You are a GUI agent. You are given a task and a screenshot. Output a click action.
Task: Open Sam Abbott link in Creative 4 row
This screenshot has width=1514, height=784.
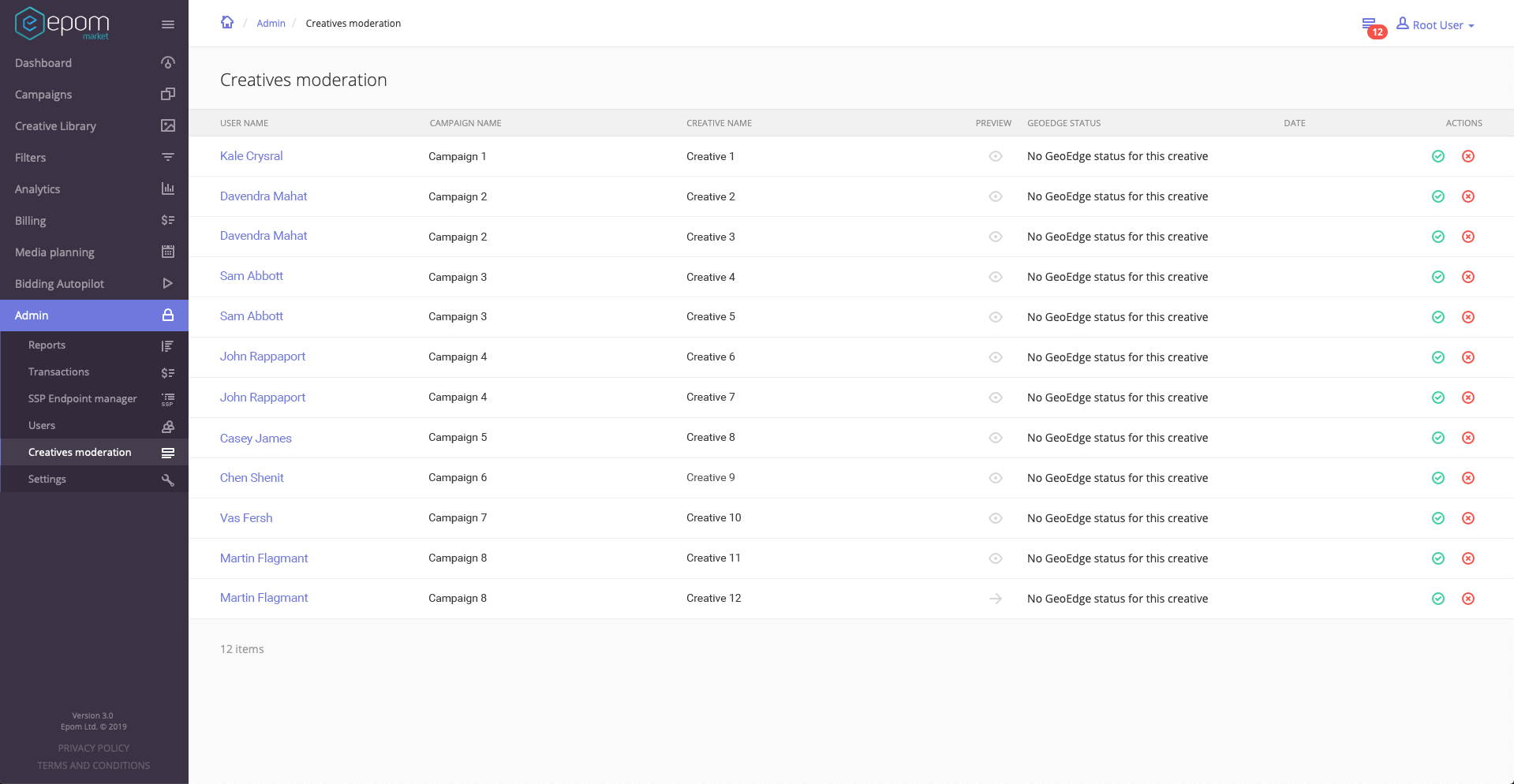coord(251,276)
